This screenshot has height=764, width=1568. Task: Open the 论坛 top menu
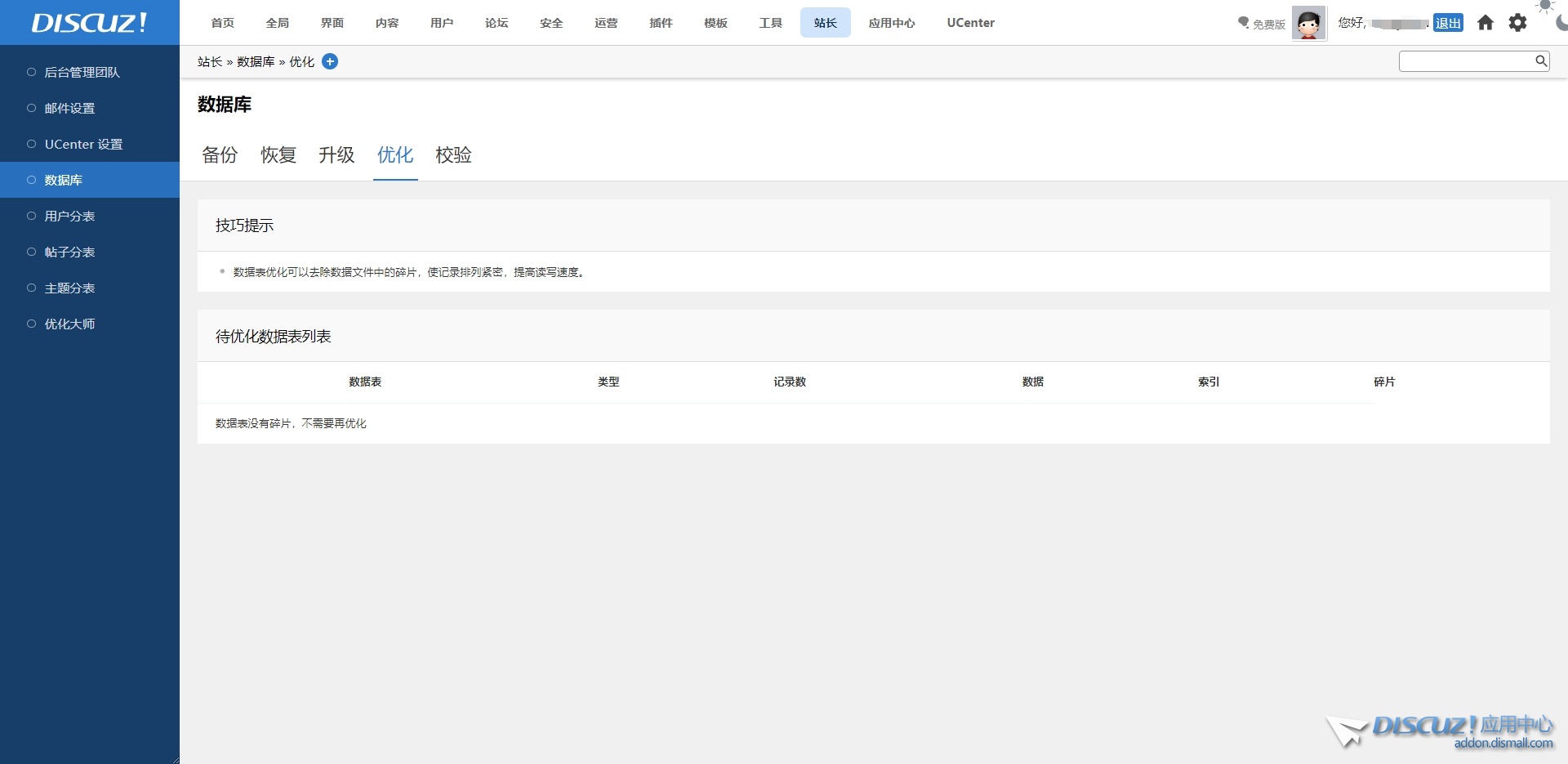pos(497,23)
